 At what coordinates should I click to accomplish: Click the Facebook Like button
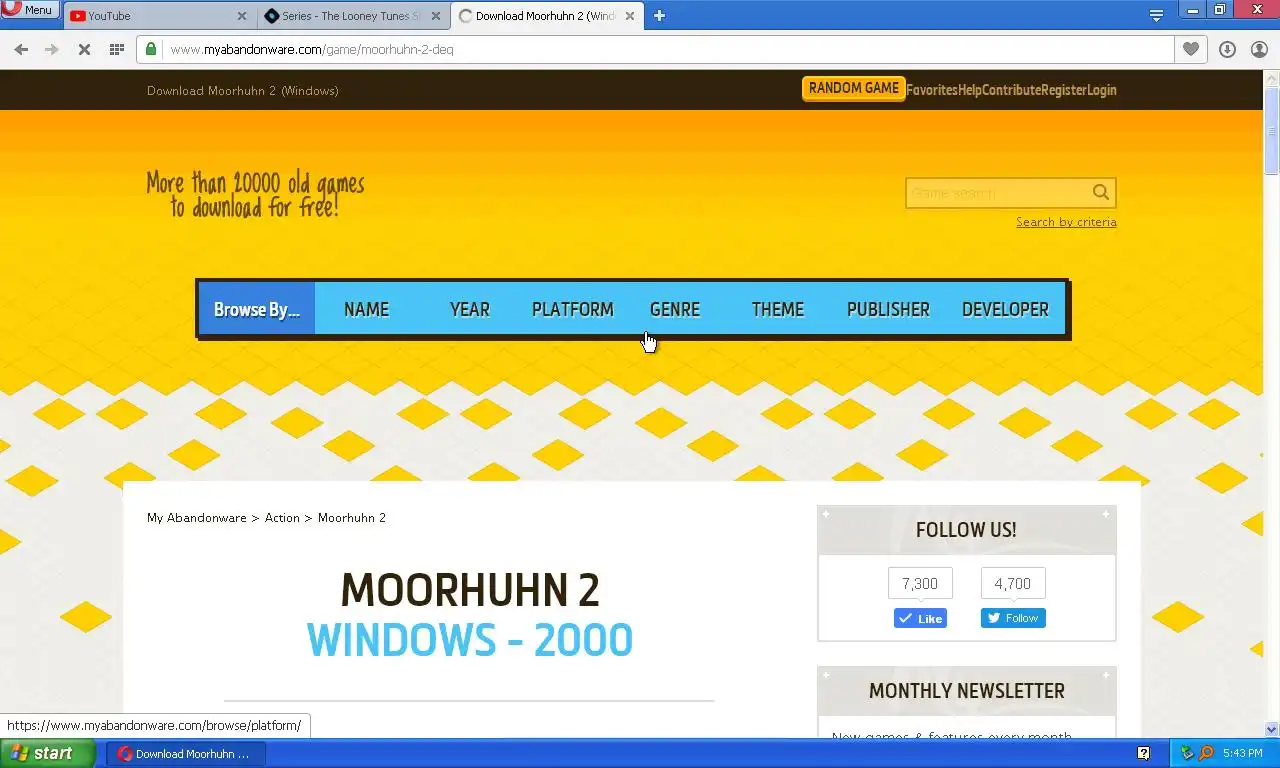coord(920,618)
